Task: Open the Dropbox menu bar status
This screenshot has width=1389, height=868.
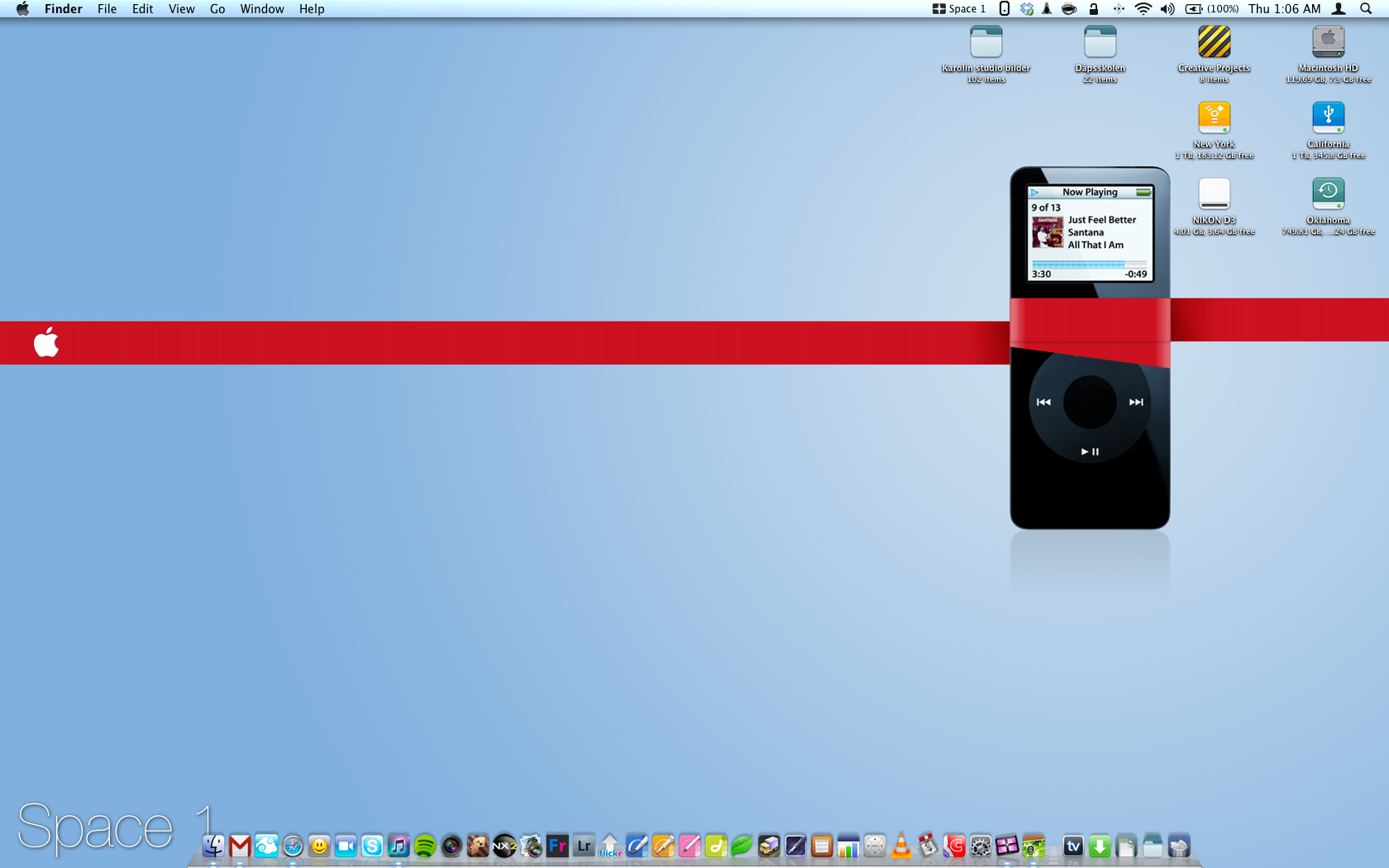Action: tap(1026, 9)
